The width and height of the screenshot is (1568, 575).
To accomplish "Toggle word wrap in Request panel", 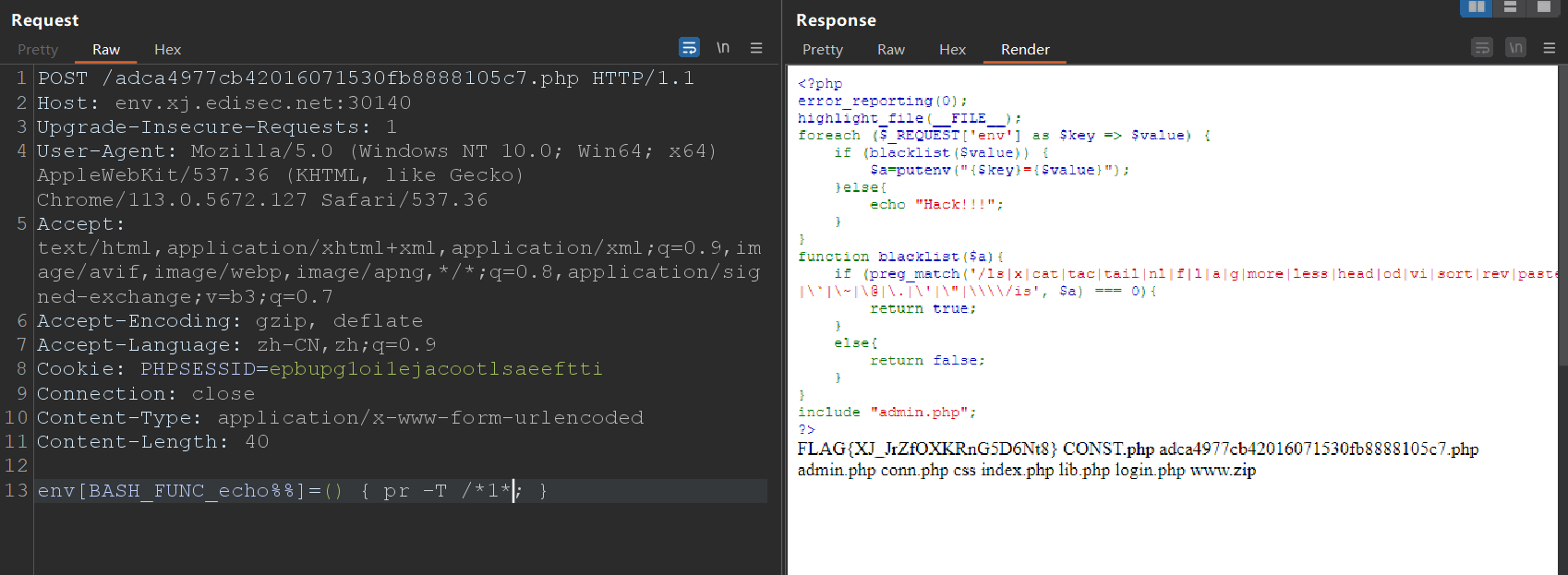I will pyautogui.click(x=689, y=48).
